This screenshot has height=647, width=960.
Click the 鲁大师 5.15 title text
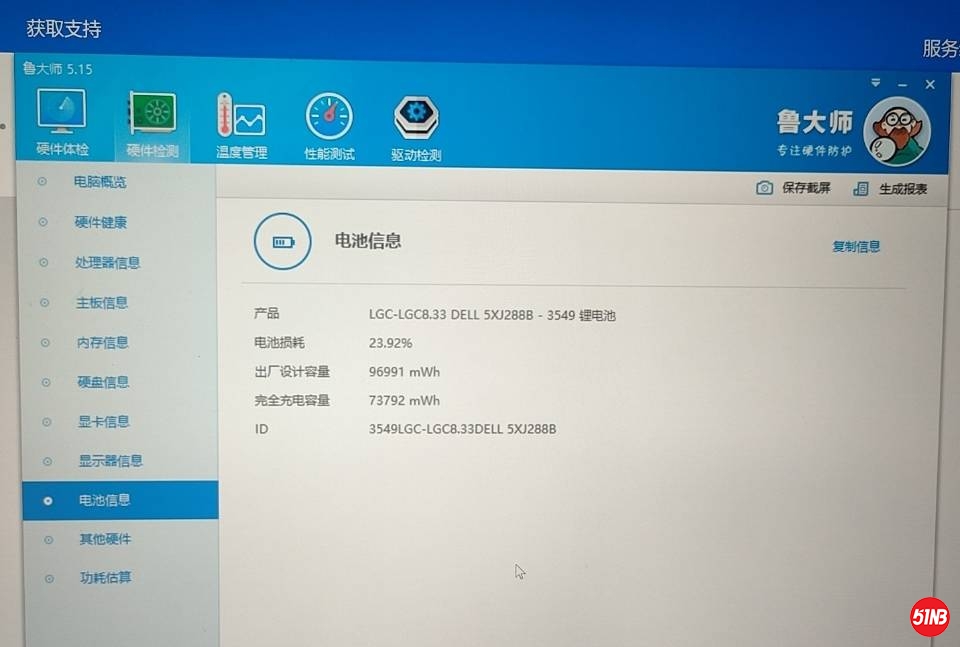click(58, 69)
